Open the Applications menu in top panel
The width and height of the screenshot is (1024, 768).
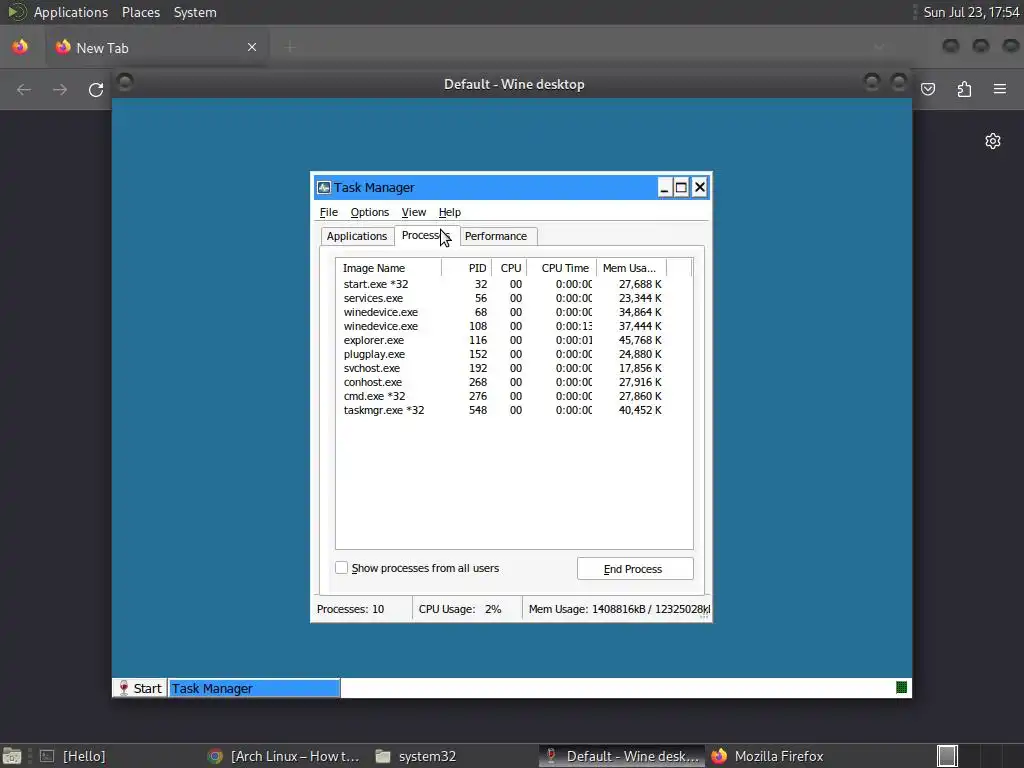pos(71,12)
